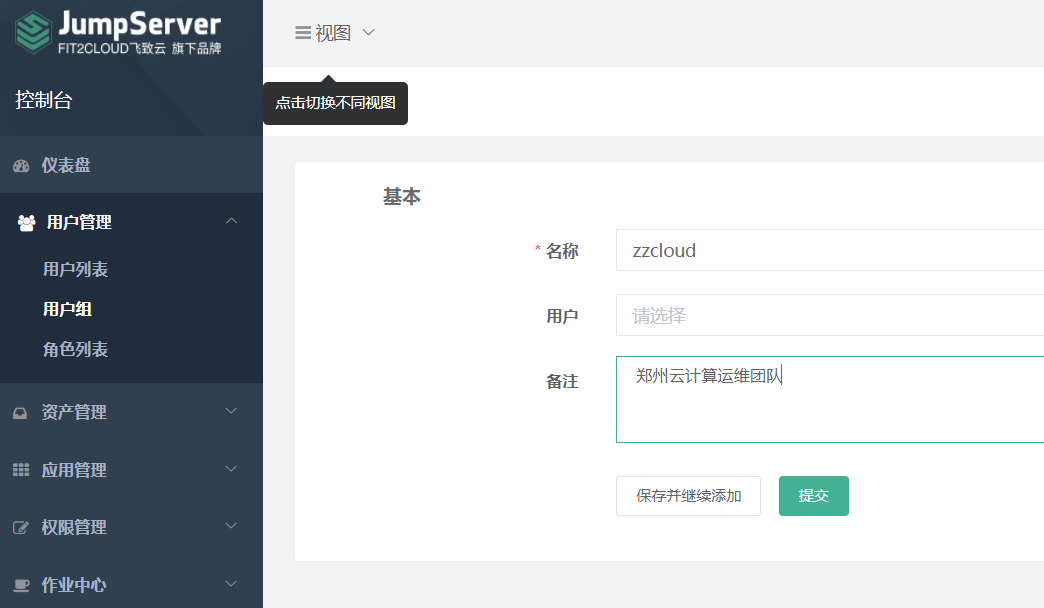Click the grid icon beside 应用管理
The height and width of the screenshot is (608, 1044).
pyautogui.click(x=21, y=470)
